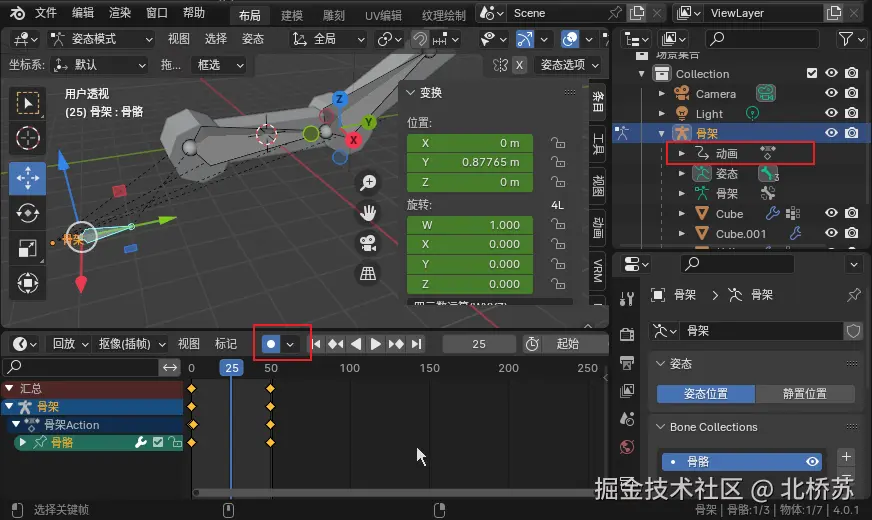Activate the Rotate tool
The height and width of the screenshot is (520, 872).
coord(27,213)
